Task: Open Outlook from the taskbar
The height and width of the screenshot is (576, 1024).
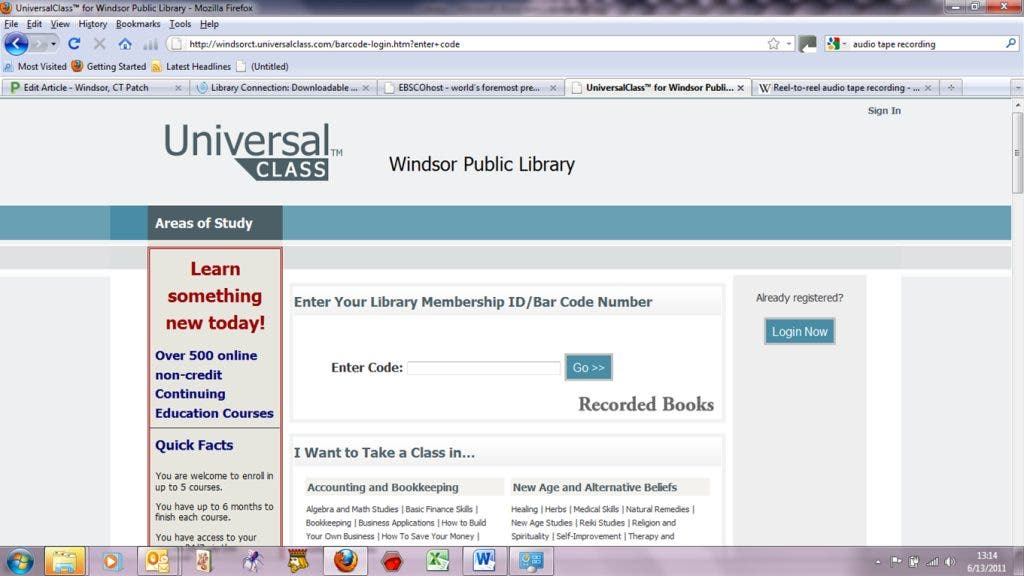Action: (x=157, y=561)
